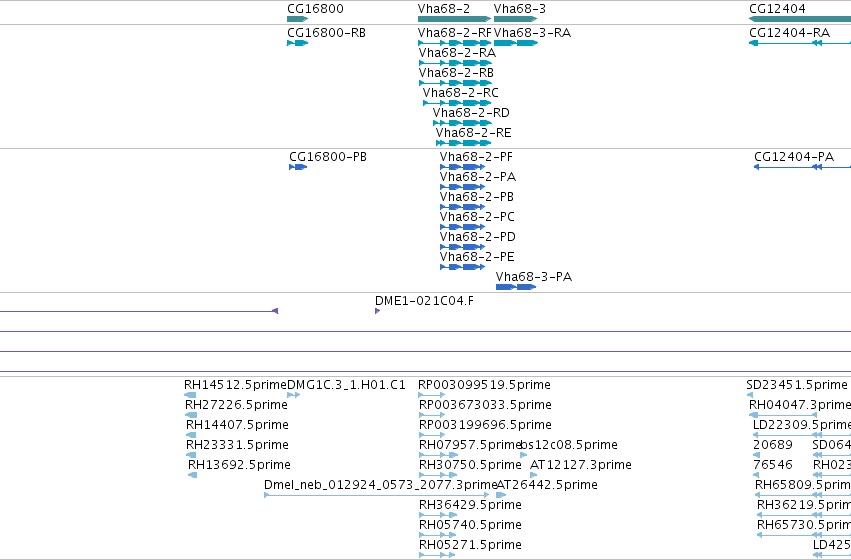Image resolution: width=851 pixels, height=560 pixels.
Task: Select EST RH05271.5prime
Action: click(x=470, y=545)
